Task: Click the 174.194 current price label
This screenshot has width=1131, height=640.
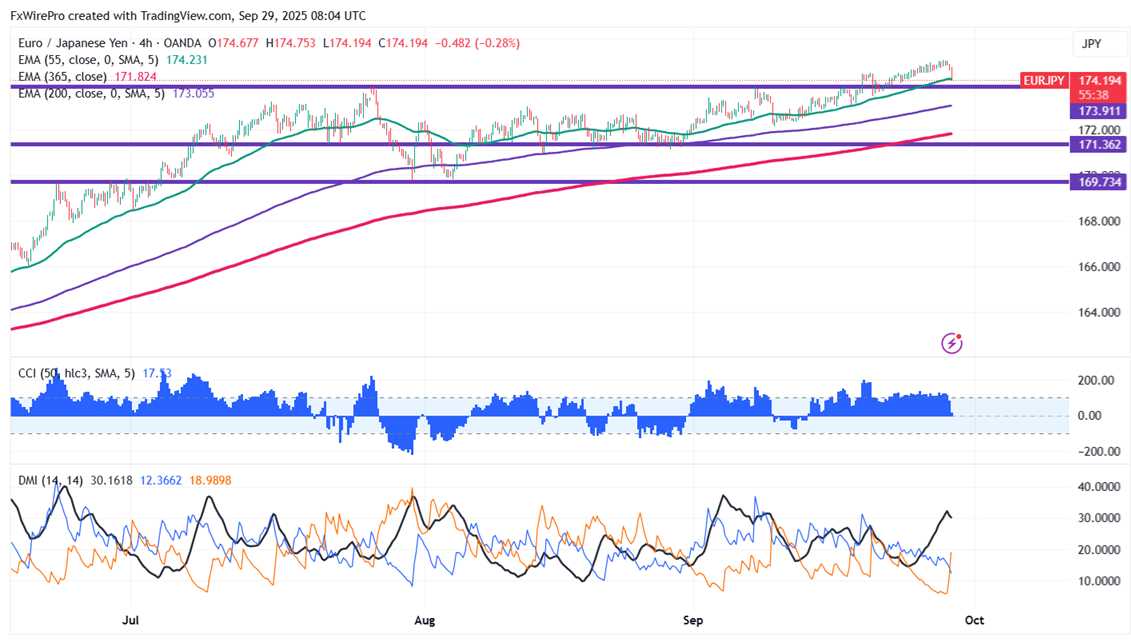Action: point(1099,81)
